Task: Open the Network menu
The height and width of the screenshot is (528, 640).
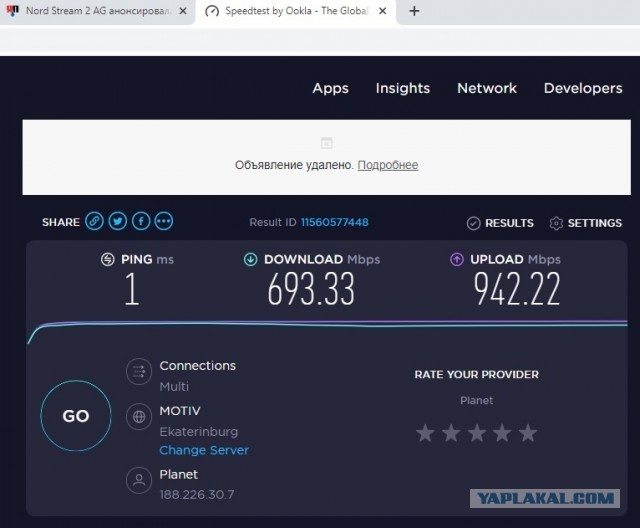Action: 487,88
